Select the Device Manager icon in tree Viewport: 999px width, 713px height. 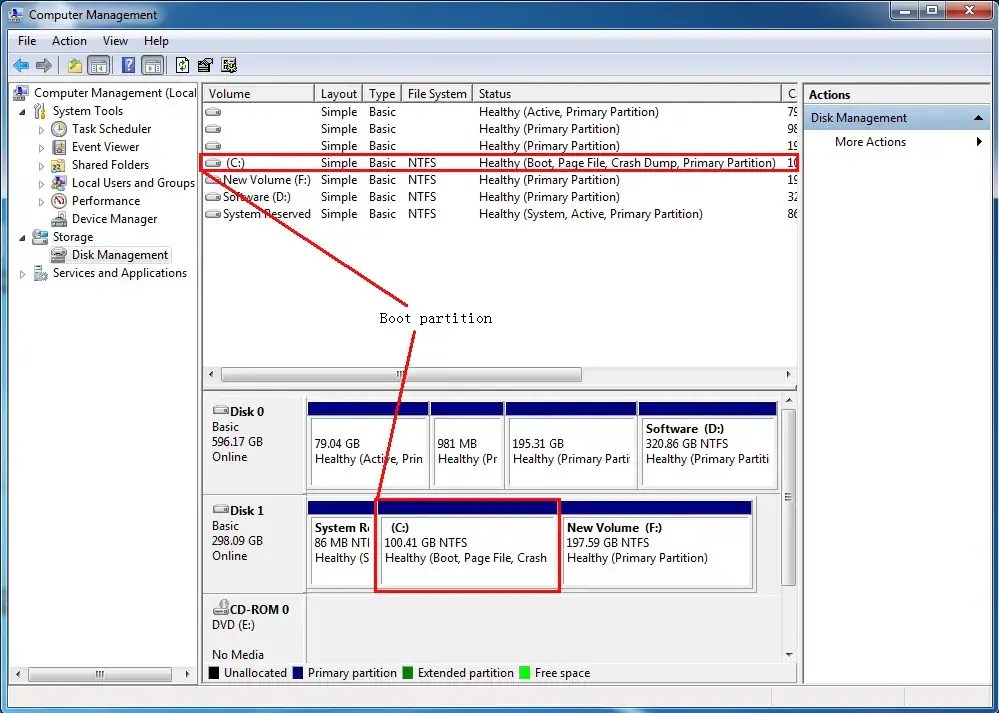click(x=59, y=219)
